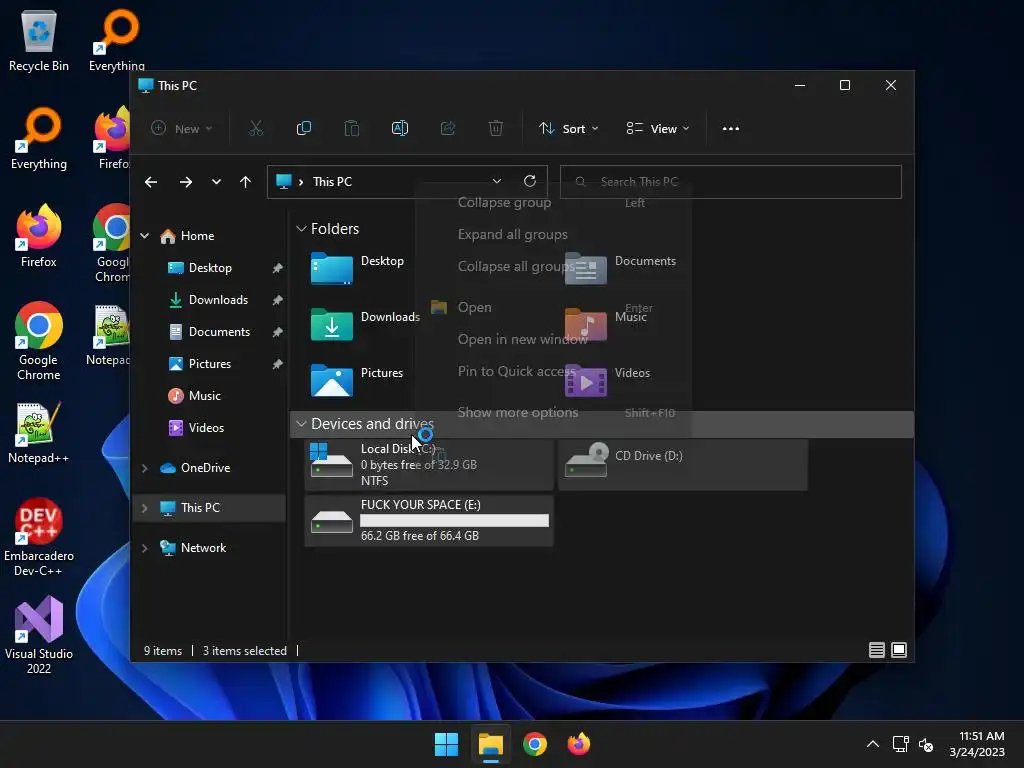Go back with the left arrow
Viewport: 1024px width, 768px height.
pyautogui.click(x=151, y=182)
